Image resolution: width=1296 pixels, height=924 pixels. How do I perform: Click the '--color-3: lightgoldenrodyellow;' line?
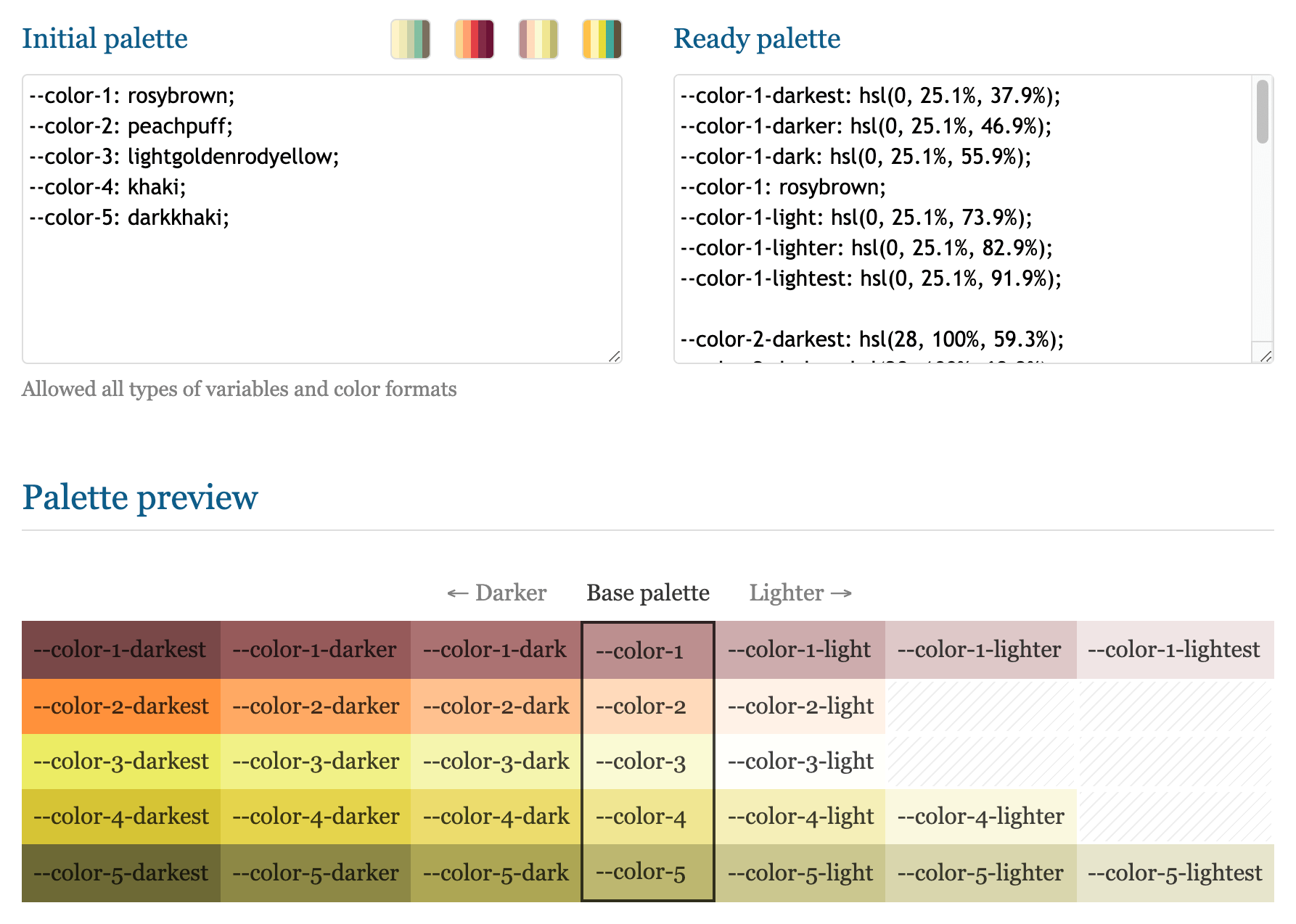[x=184, y=157]
